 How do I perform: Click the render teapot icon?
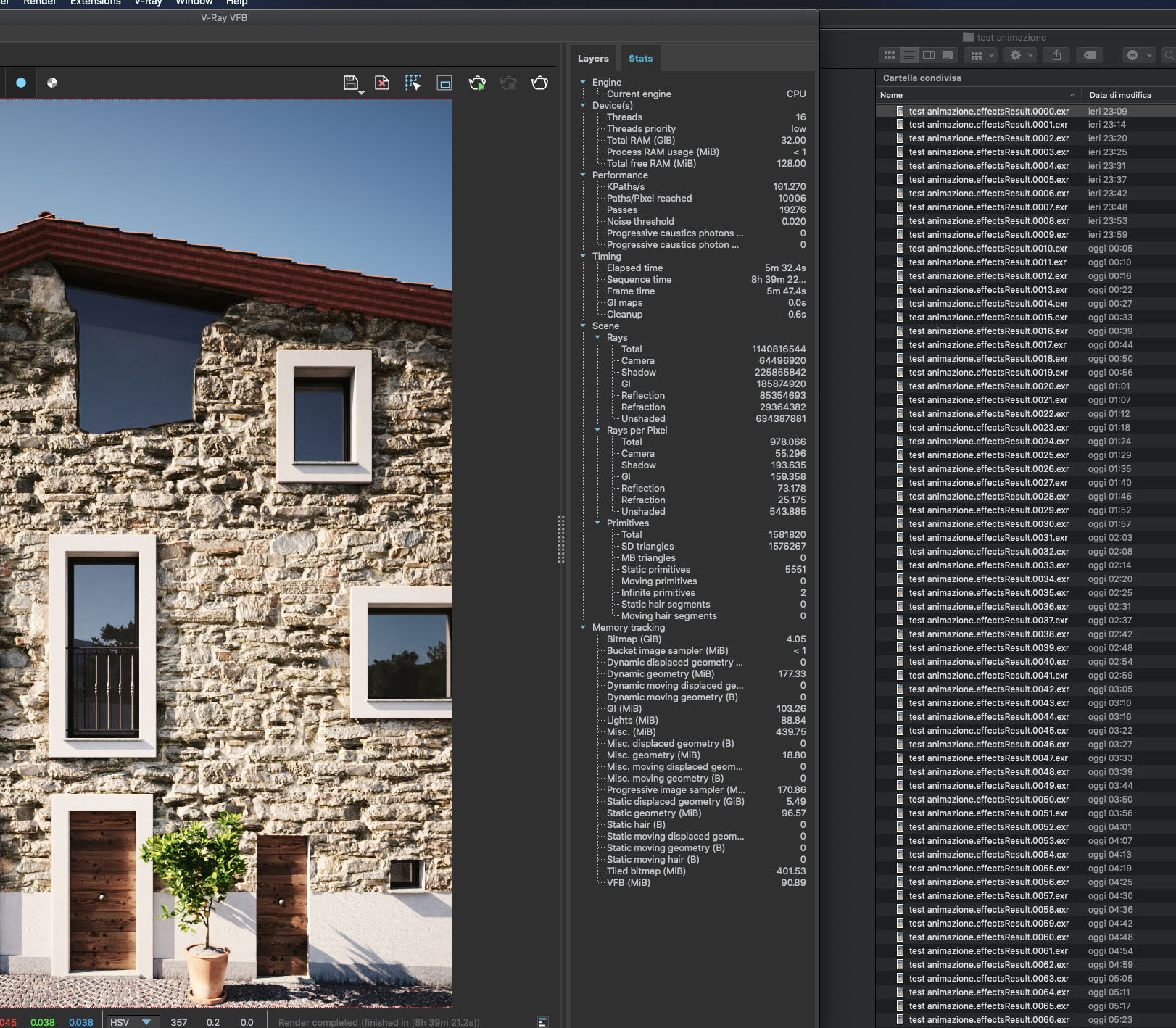[539, 83]
